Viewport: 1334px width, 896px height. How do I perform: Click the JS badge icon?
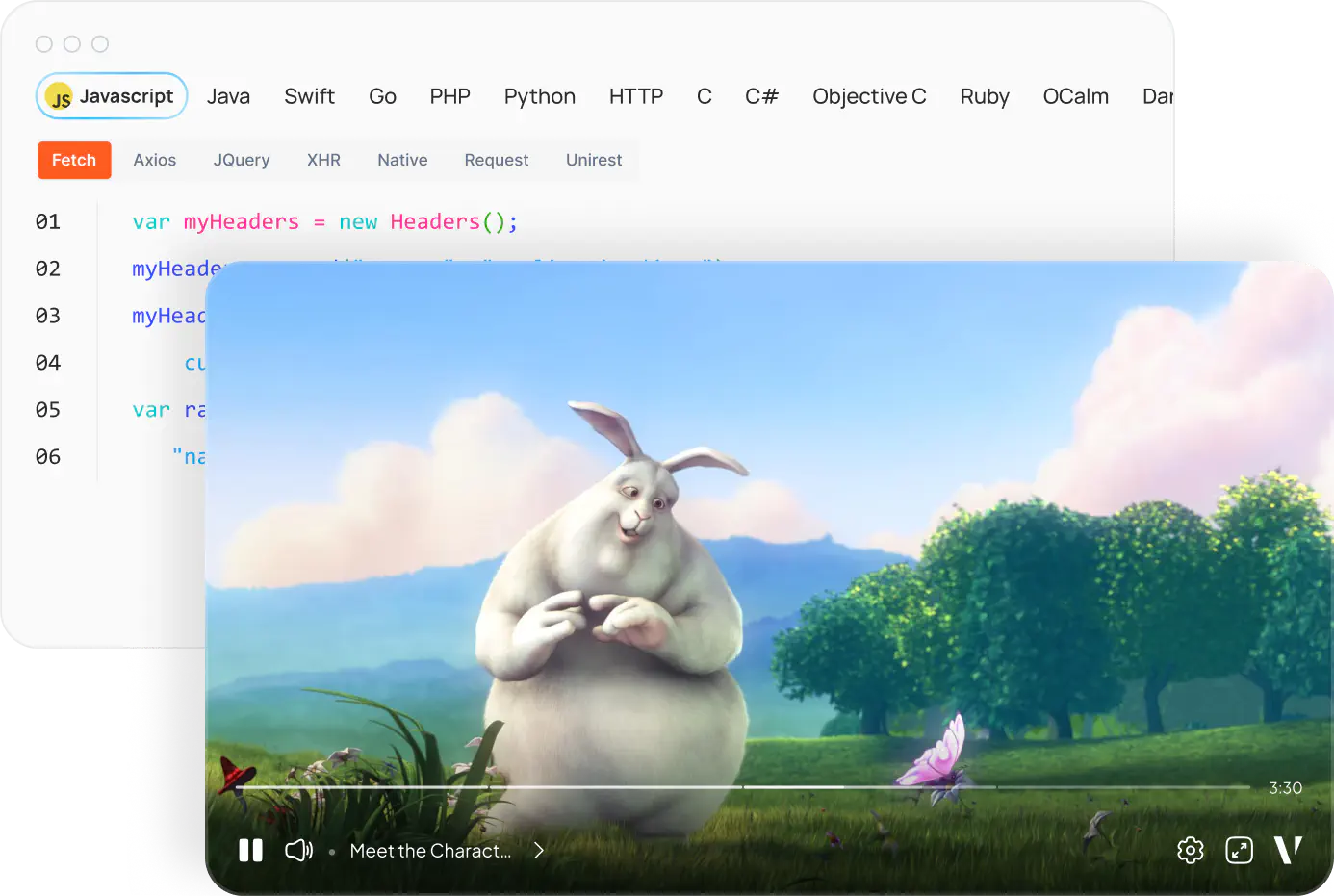click(x=60, y=97)
